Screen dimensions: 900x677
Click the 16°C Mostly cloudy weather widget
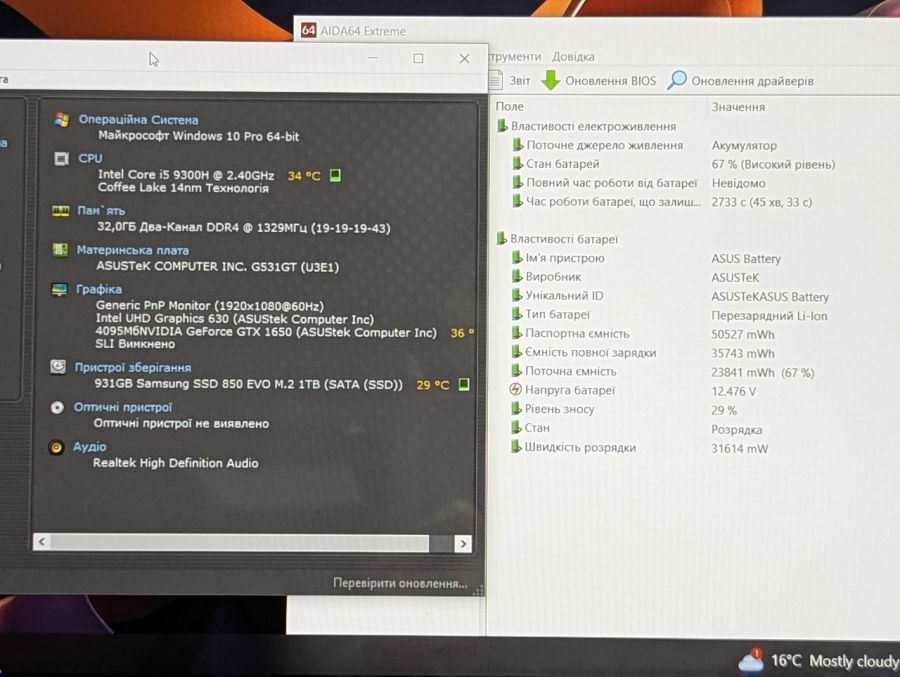pyautogui.click(x=819, y=661)
